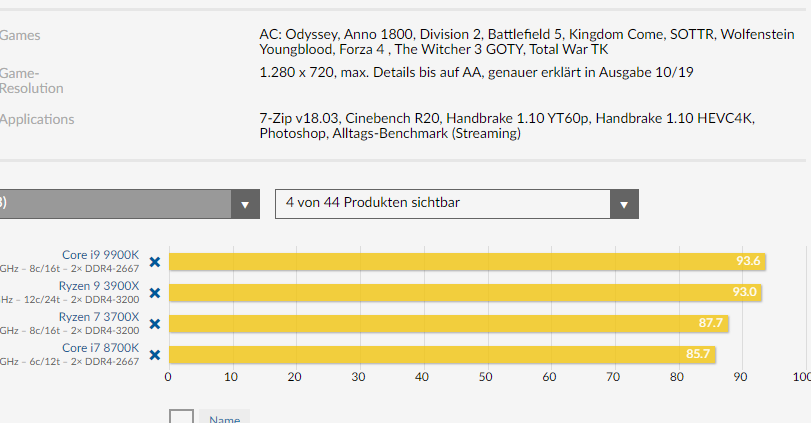Tick the checkbox next to the Name header
The image size is (811, 423).
point(182,417)
